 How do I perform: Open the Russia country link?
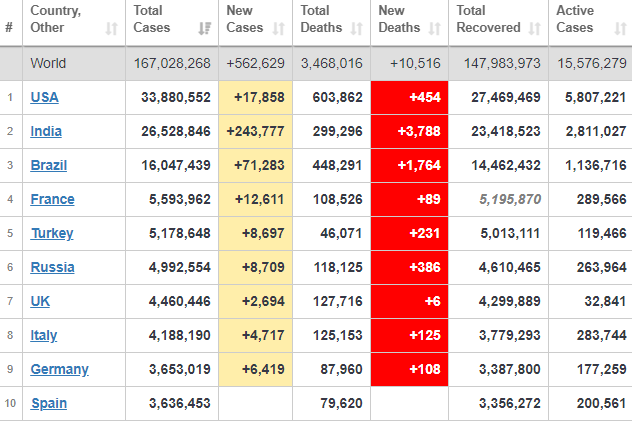coord(52,267)
